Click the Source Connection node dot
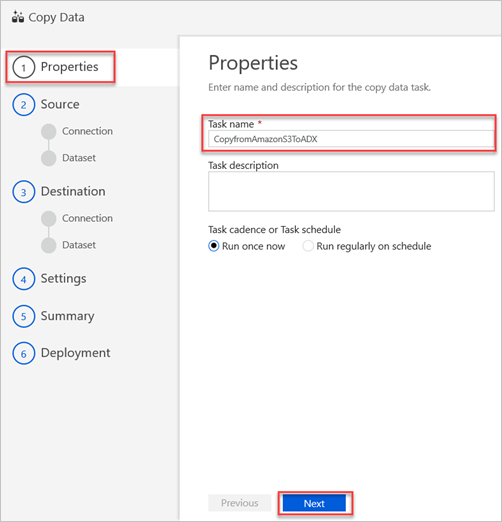Screen dimensions: 502x522 [x=49, y=131]
